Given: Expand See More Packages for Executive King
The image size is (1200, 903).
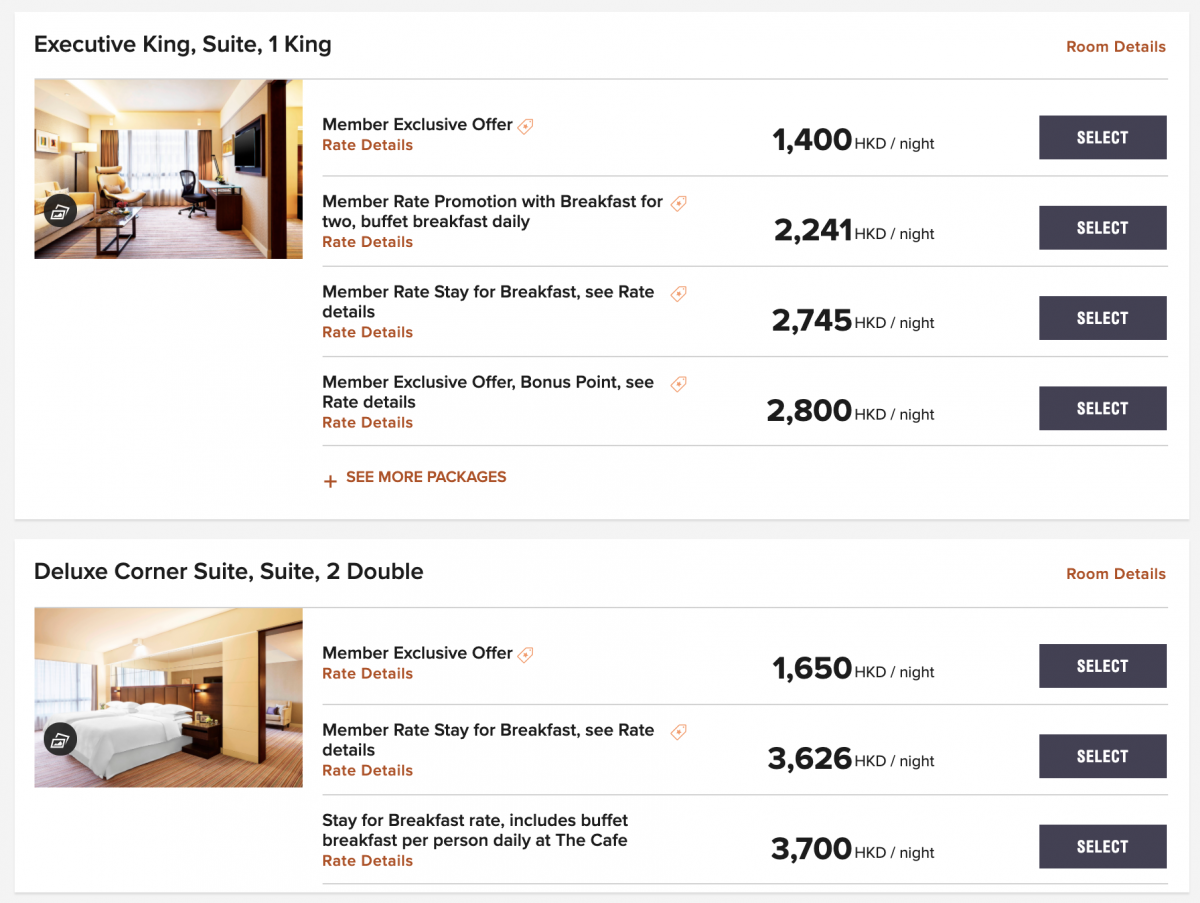Looking at the screenshot, I should (415, 478).
